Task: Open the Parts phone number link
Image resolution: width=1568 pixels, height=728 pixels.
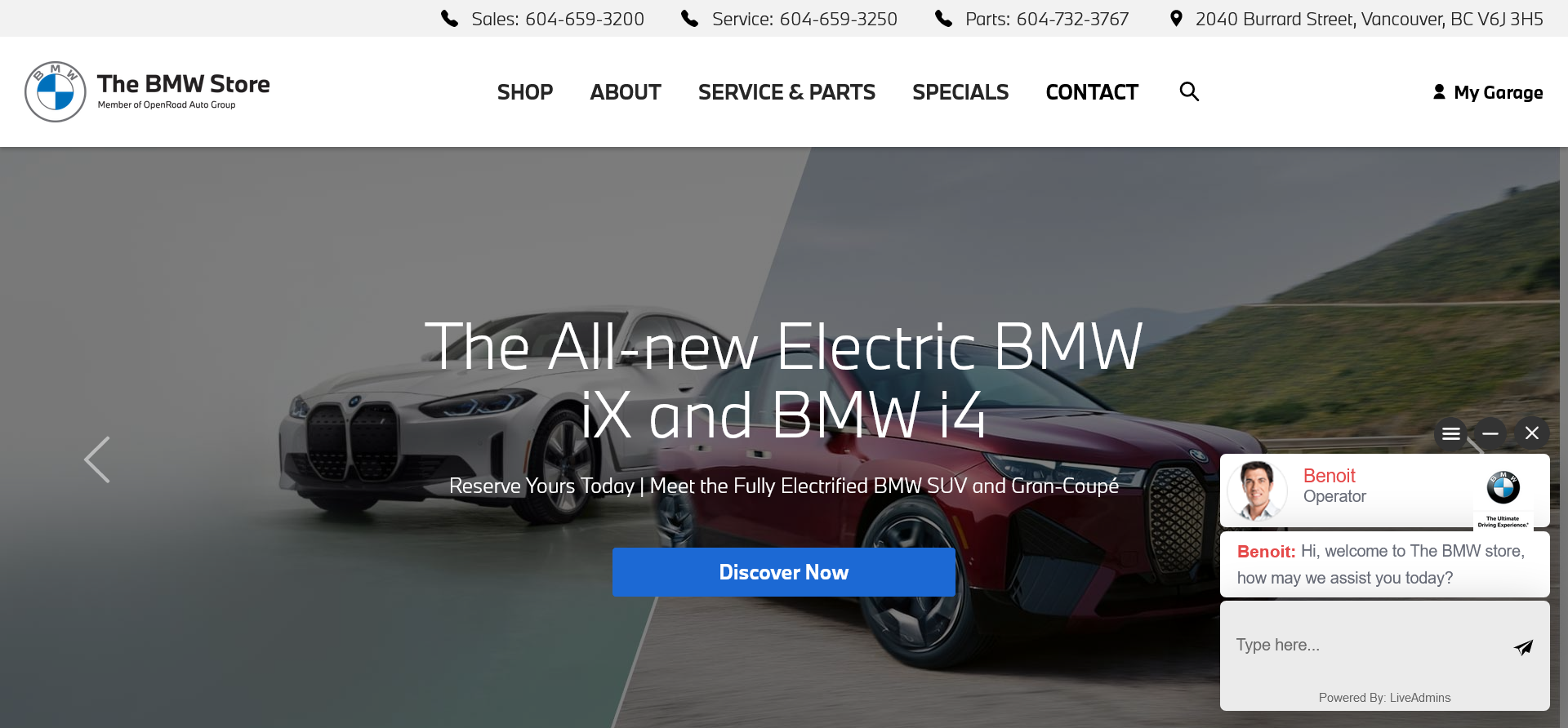Action: [x=1072, y=19]
